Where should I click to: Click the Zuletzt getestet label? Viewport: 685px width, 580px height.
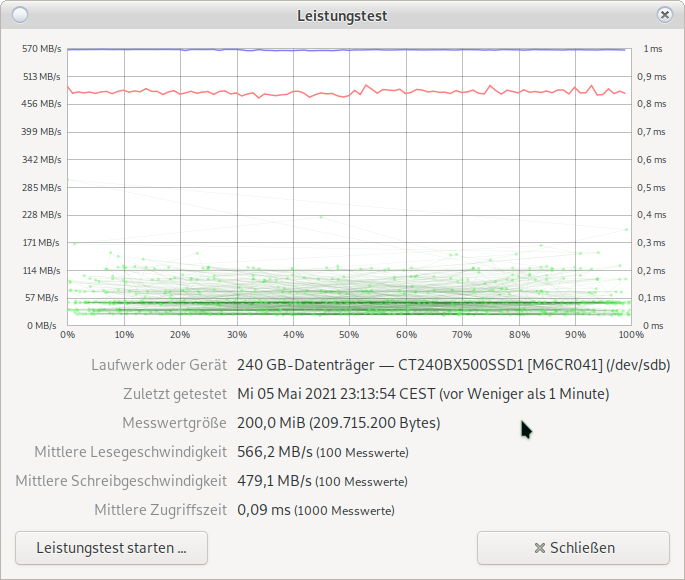pos(175,394)
